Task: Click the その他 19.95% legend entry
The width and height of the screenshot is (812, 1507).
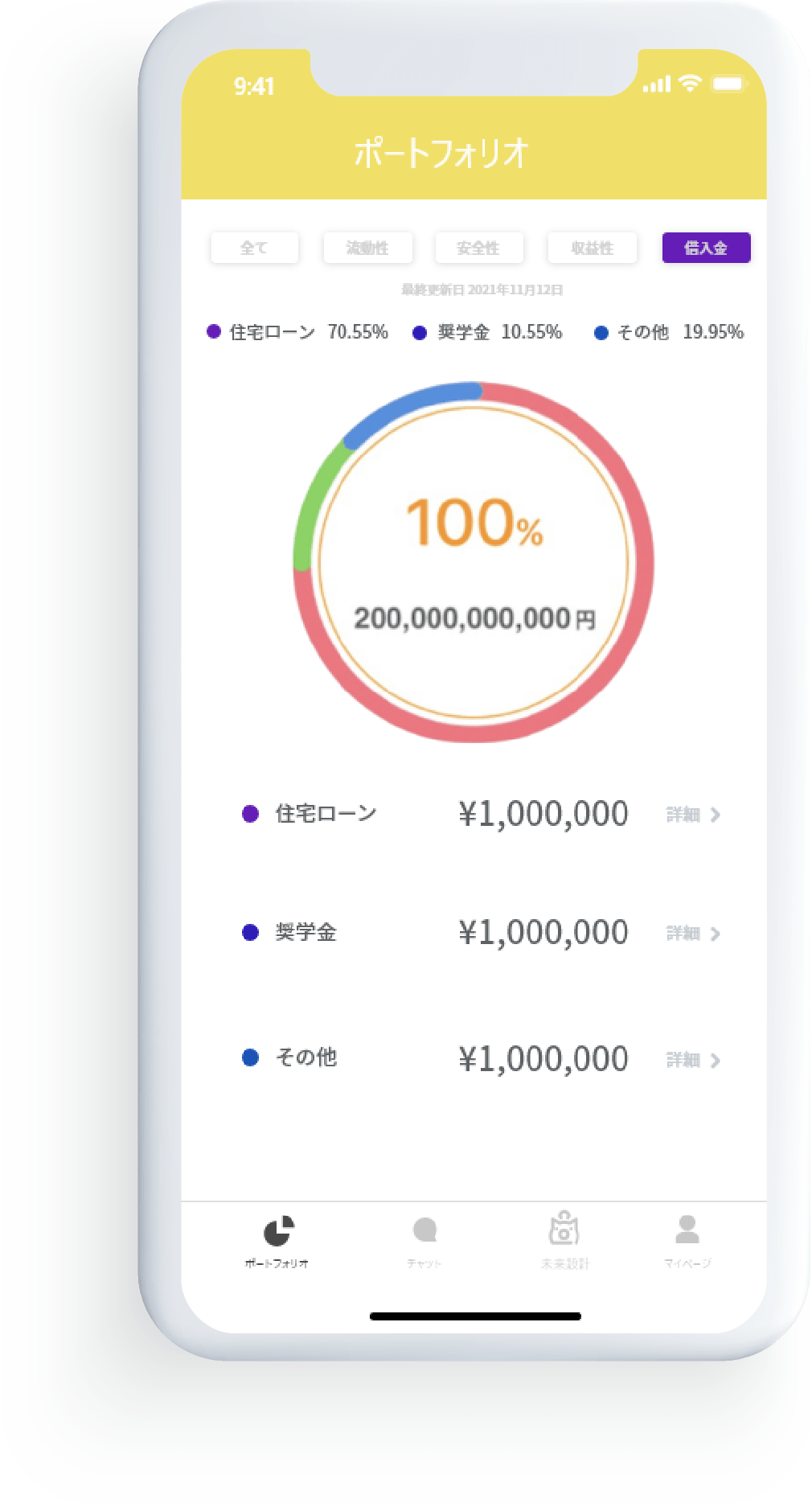Action: click(669, 332)
